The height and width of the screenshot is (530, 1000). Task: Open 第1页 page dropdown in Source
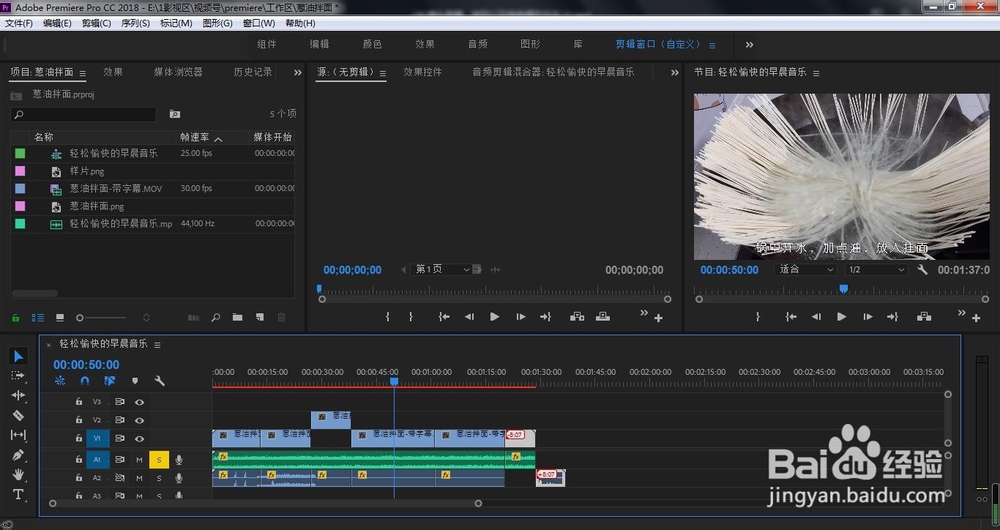click(443, 270)
